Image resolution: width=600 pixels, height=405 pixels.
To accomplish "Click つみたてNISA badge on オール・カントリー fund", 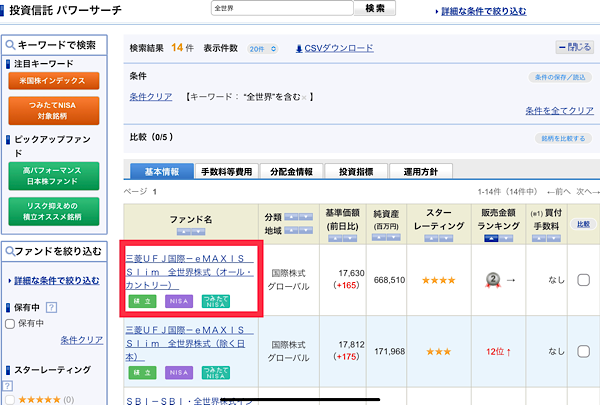I will (x=215, y=301).
